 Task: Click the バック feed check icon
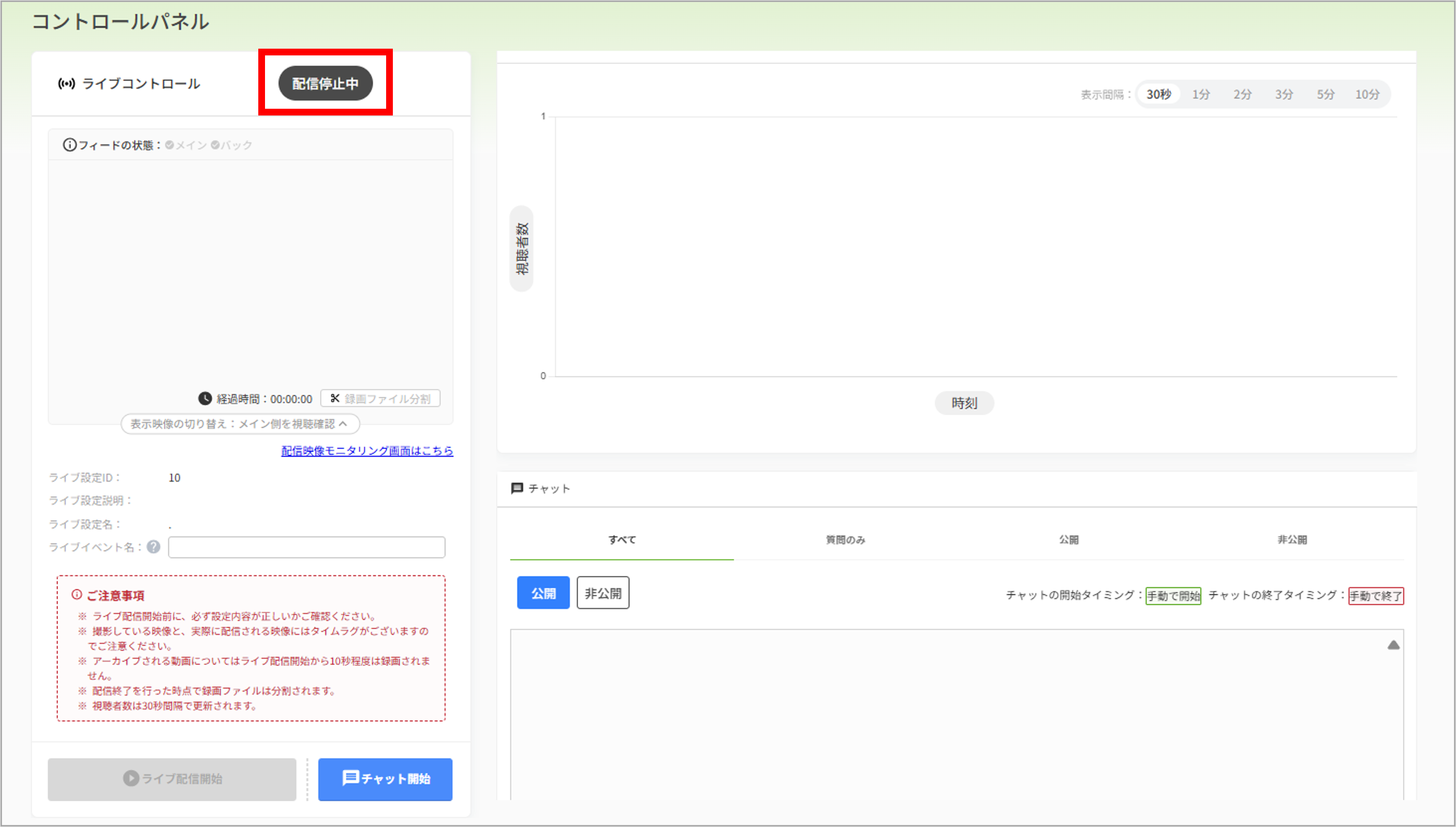tap(215, 145)
